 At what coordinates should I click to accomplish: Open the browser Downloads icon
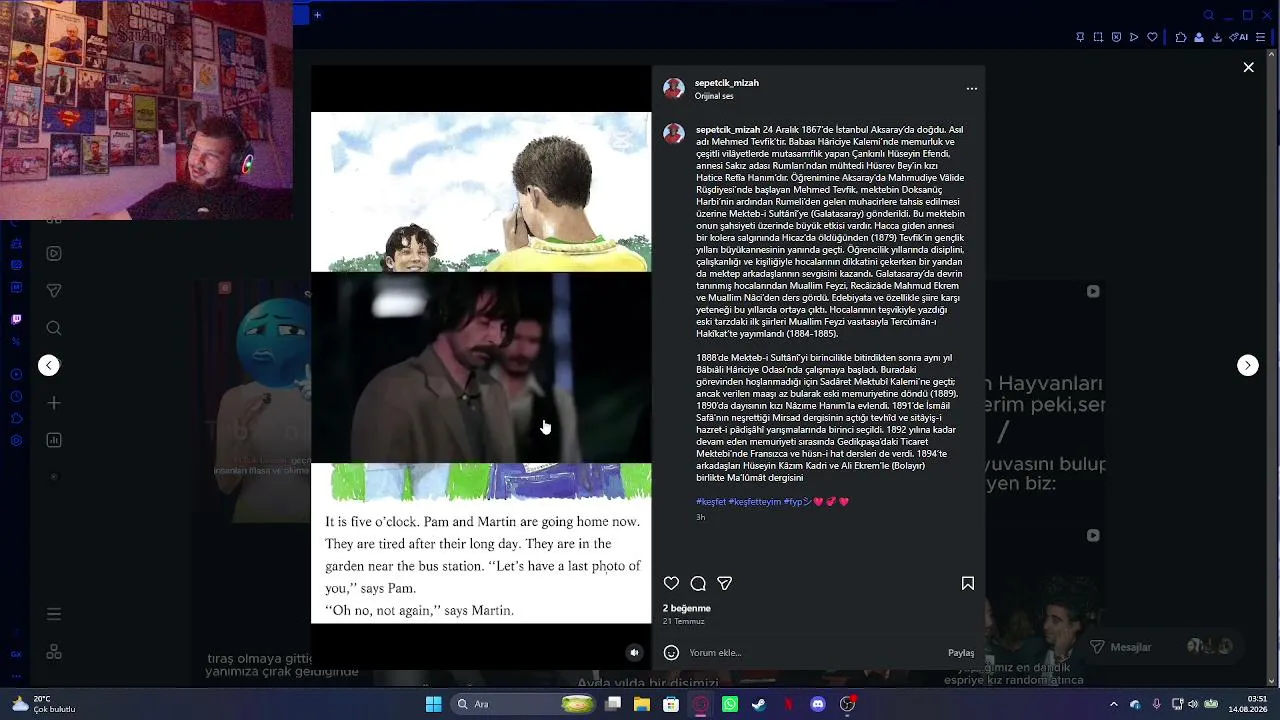click(1217, 37)
